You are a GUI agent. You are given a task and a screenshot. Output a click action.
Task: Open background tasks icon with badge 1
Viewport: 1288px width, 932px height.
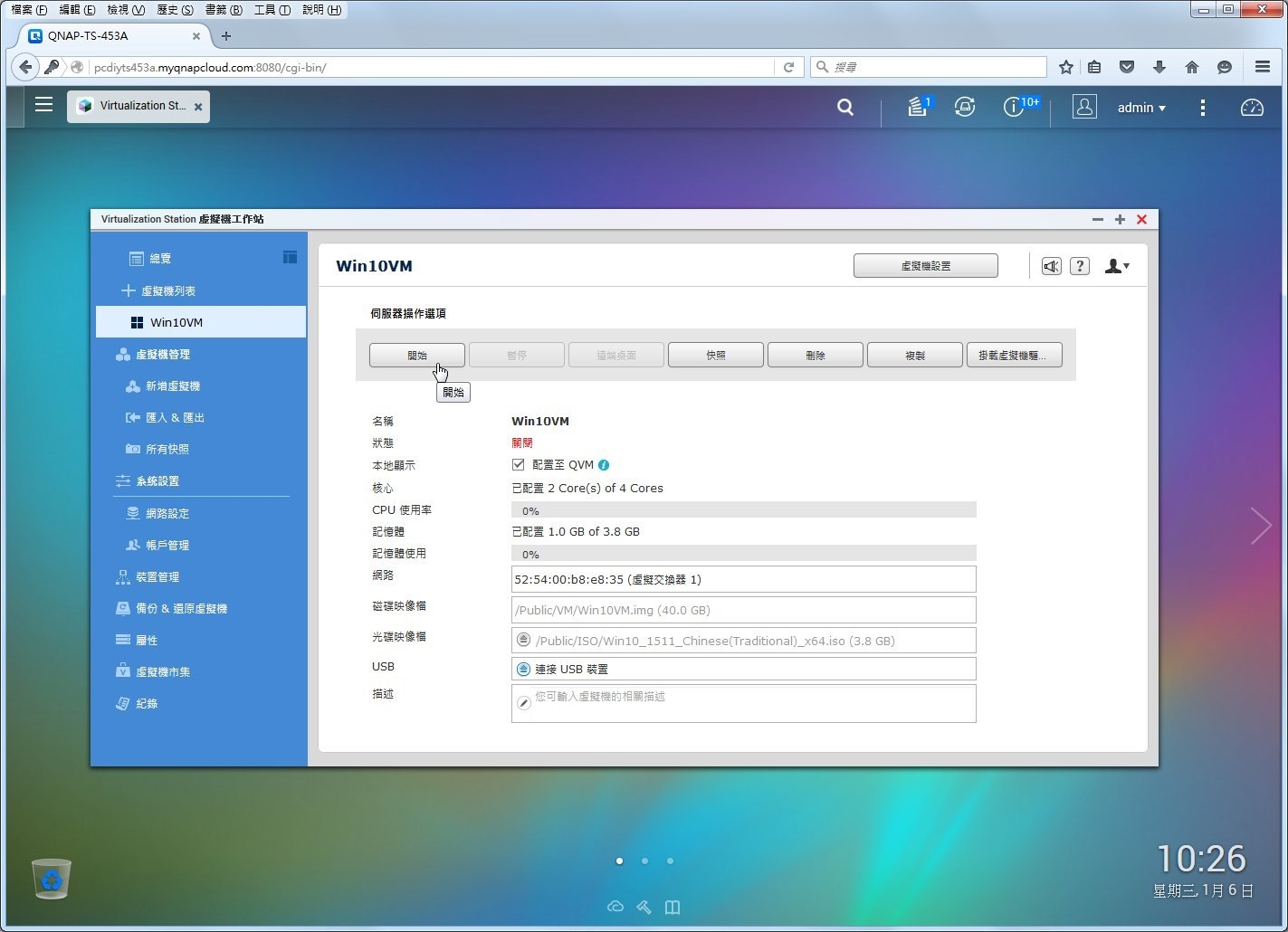[919, 107]
